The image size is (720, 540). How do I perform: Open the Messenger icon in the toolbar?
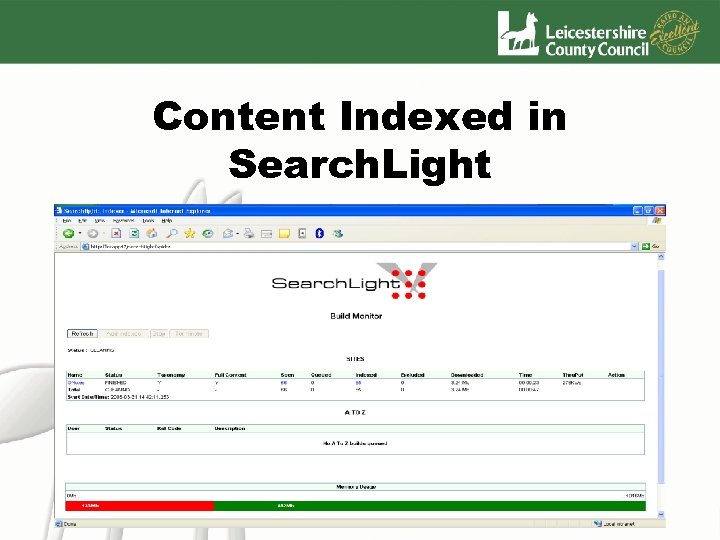338,233
